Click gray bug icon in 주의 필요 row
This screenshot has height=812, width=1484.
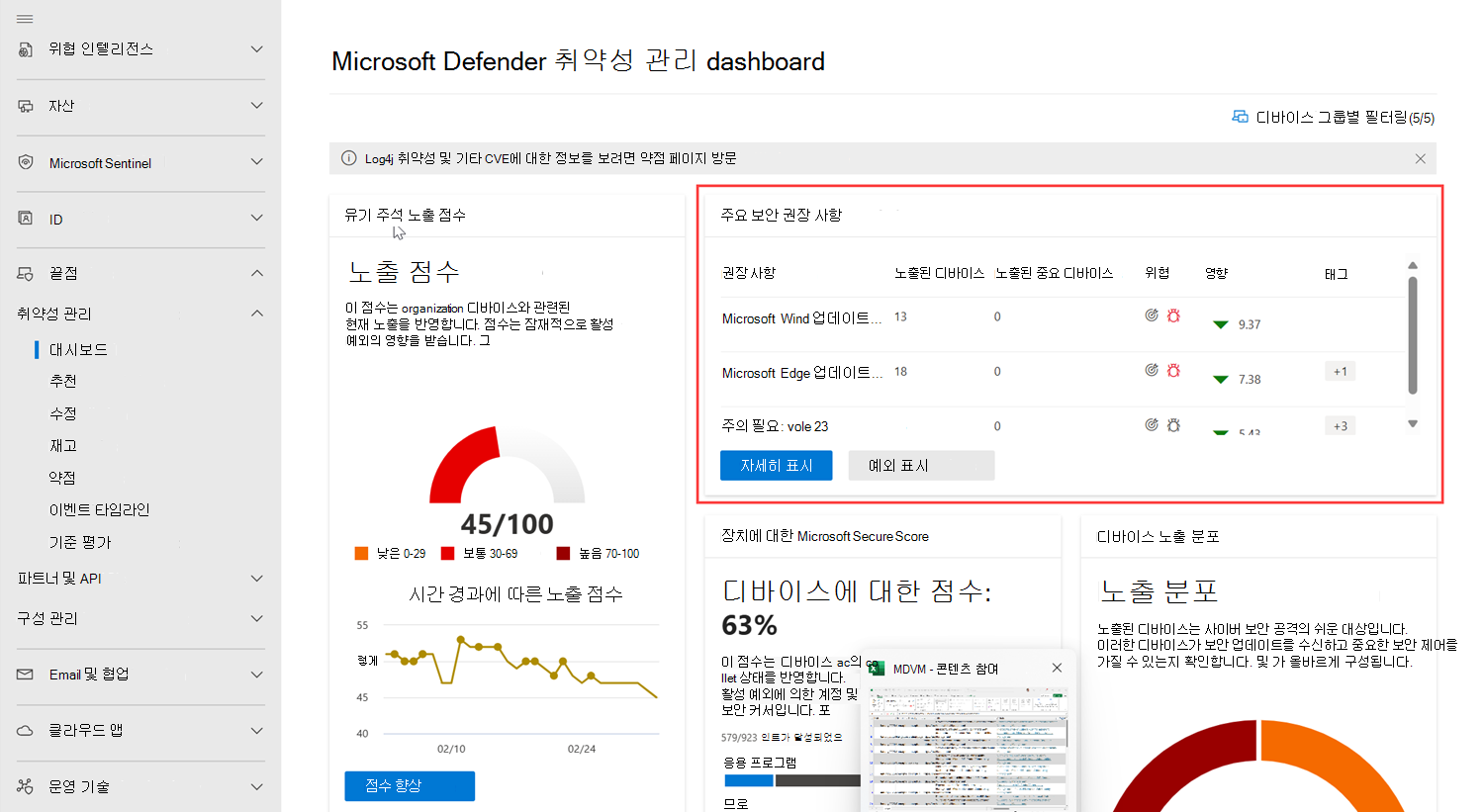tap(1173, 424)
